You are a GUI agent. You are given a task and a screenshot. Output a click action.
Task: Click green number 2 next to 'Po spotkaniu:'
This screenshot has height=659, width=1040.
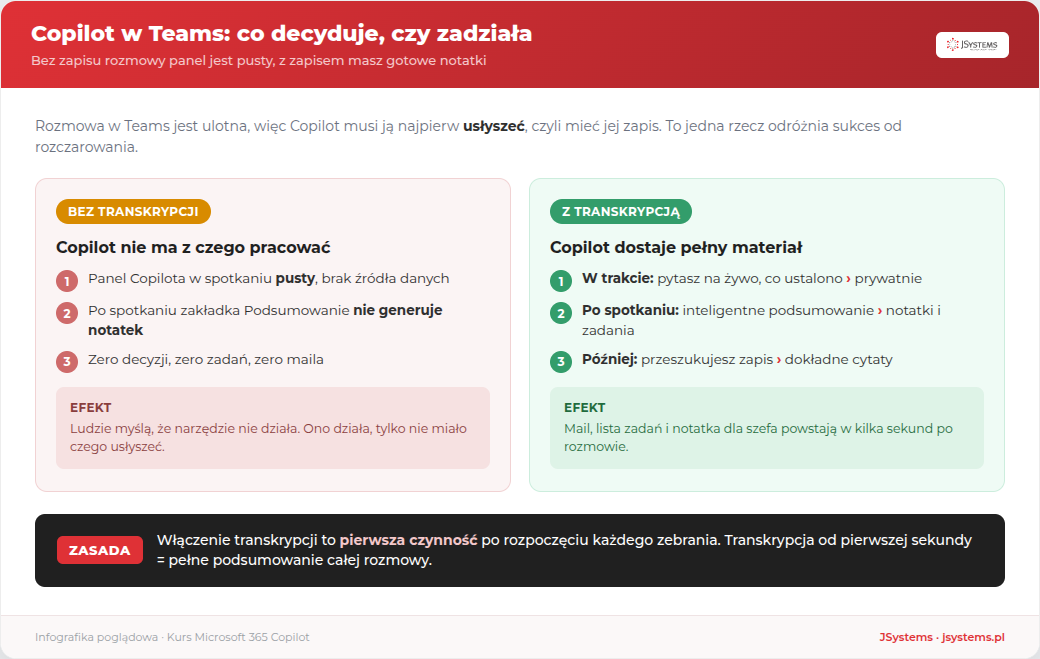(x=561, y=313)
